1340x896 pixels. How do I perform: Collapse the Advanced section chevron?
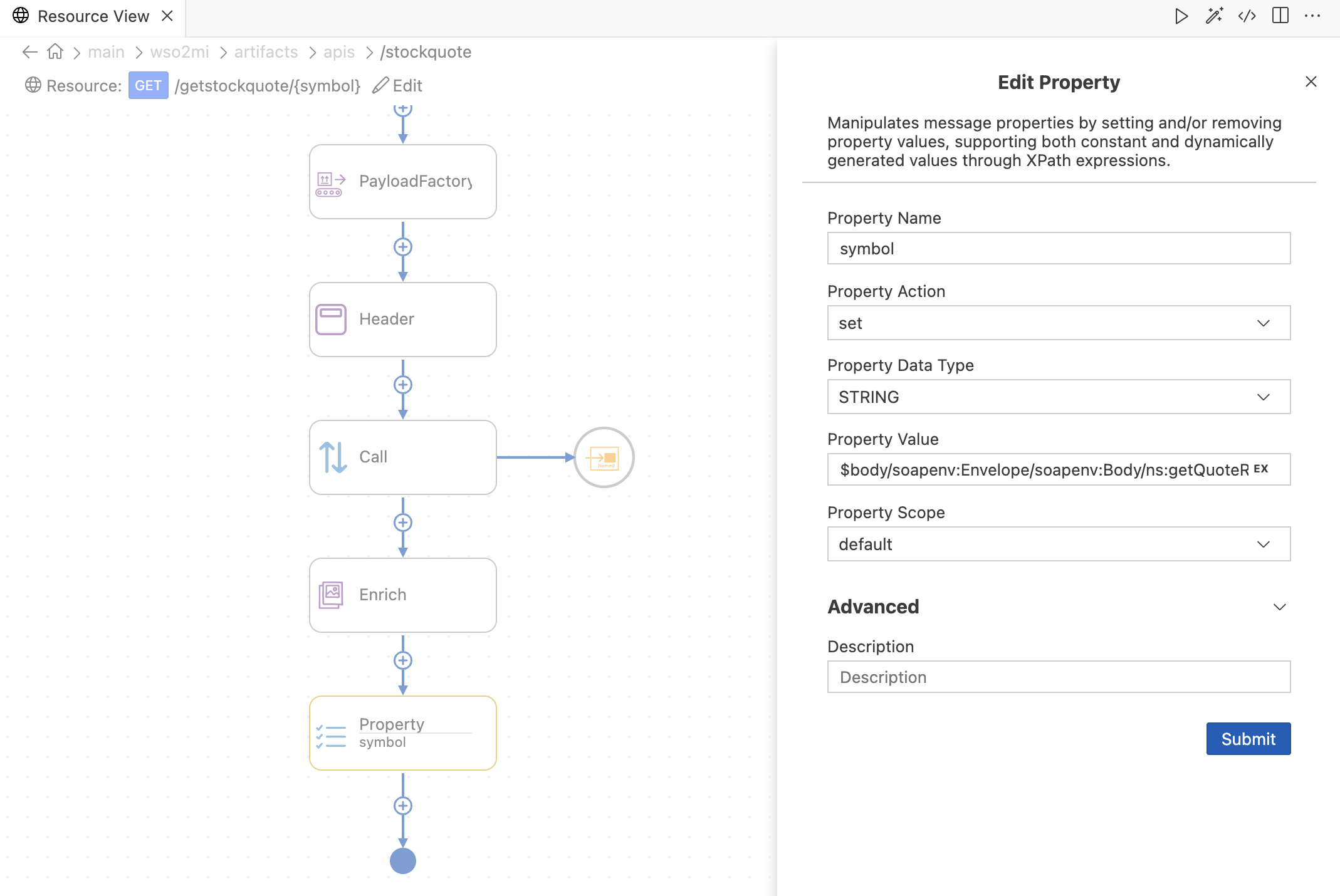pyautogui.click(x=1280, y=607)
